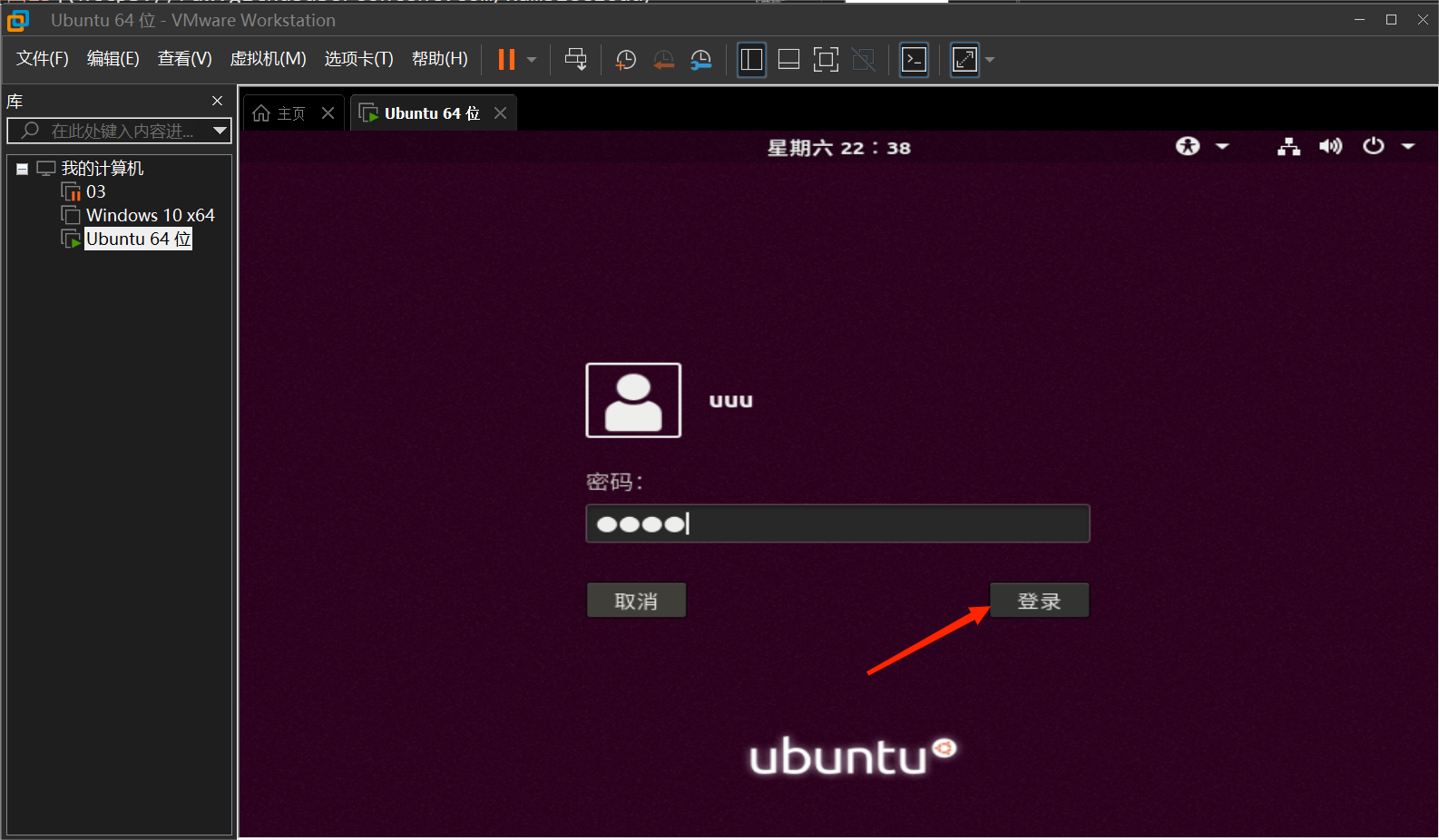Close the 主页 tab

click(328, 113)
